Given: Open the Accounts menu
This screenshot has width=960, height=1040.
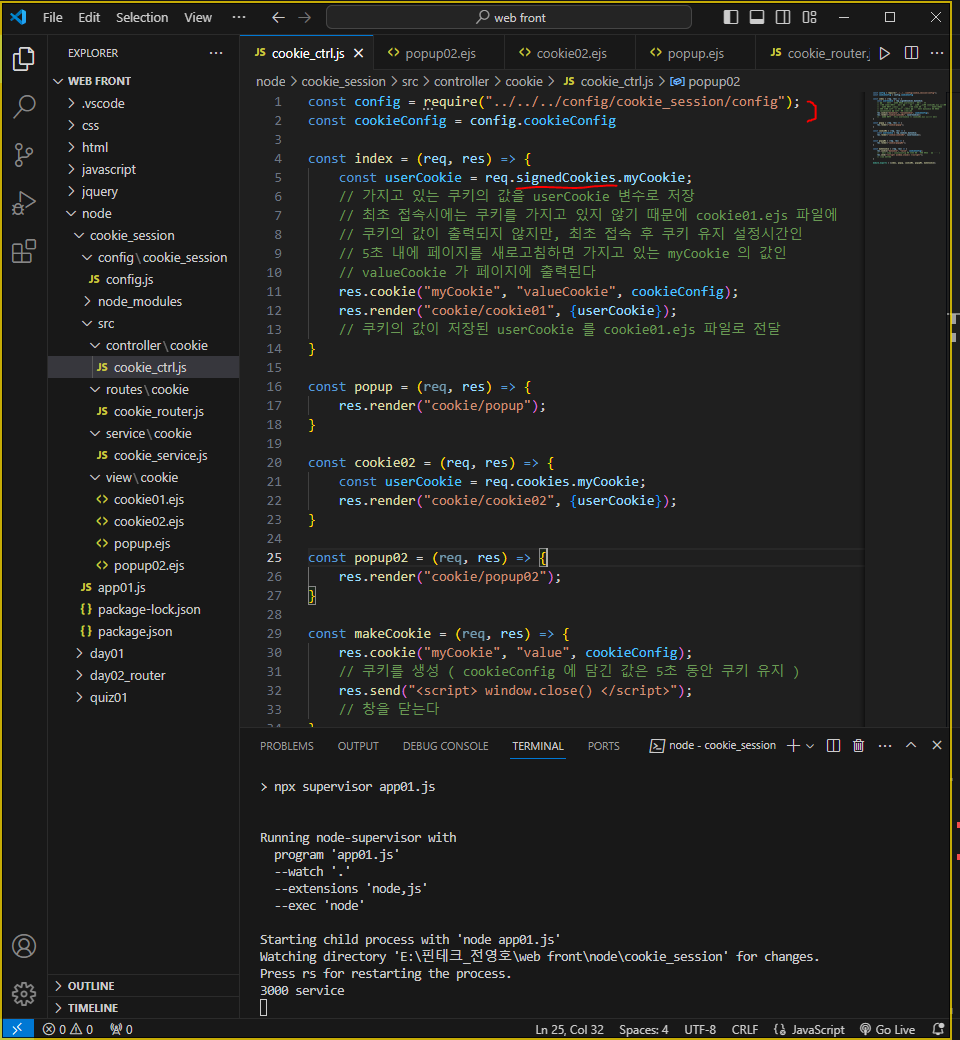Looking at the screenshot, I should tap(24, 946).
